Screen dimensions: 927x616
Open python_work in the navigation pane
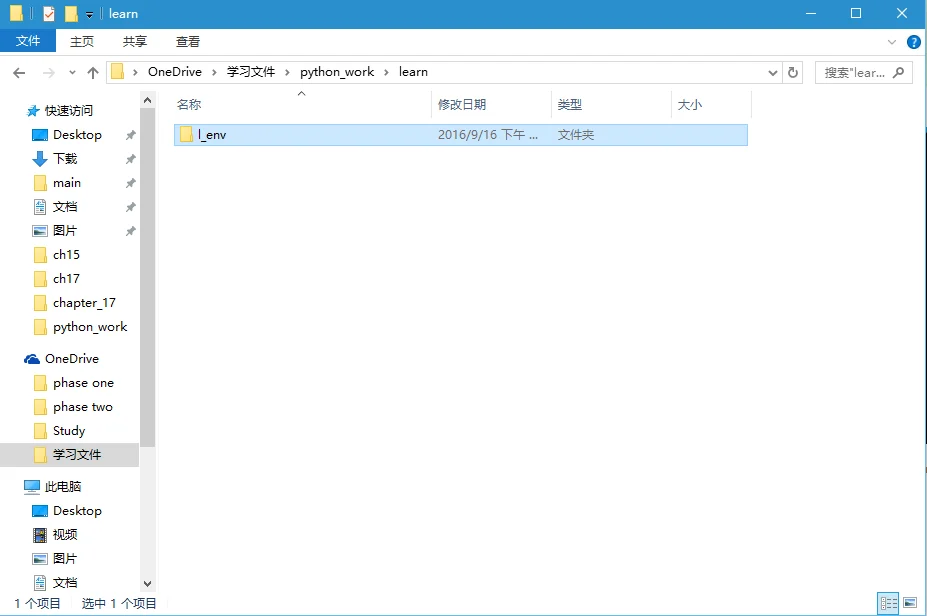pos(90,327)
